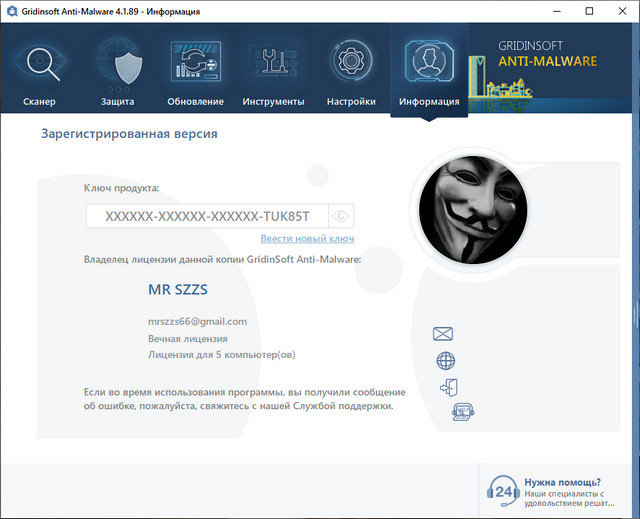Screen dimensions: 640x519
Task: Open the 24 support headset icon
Action: click(503, 491)
